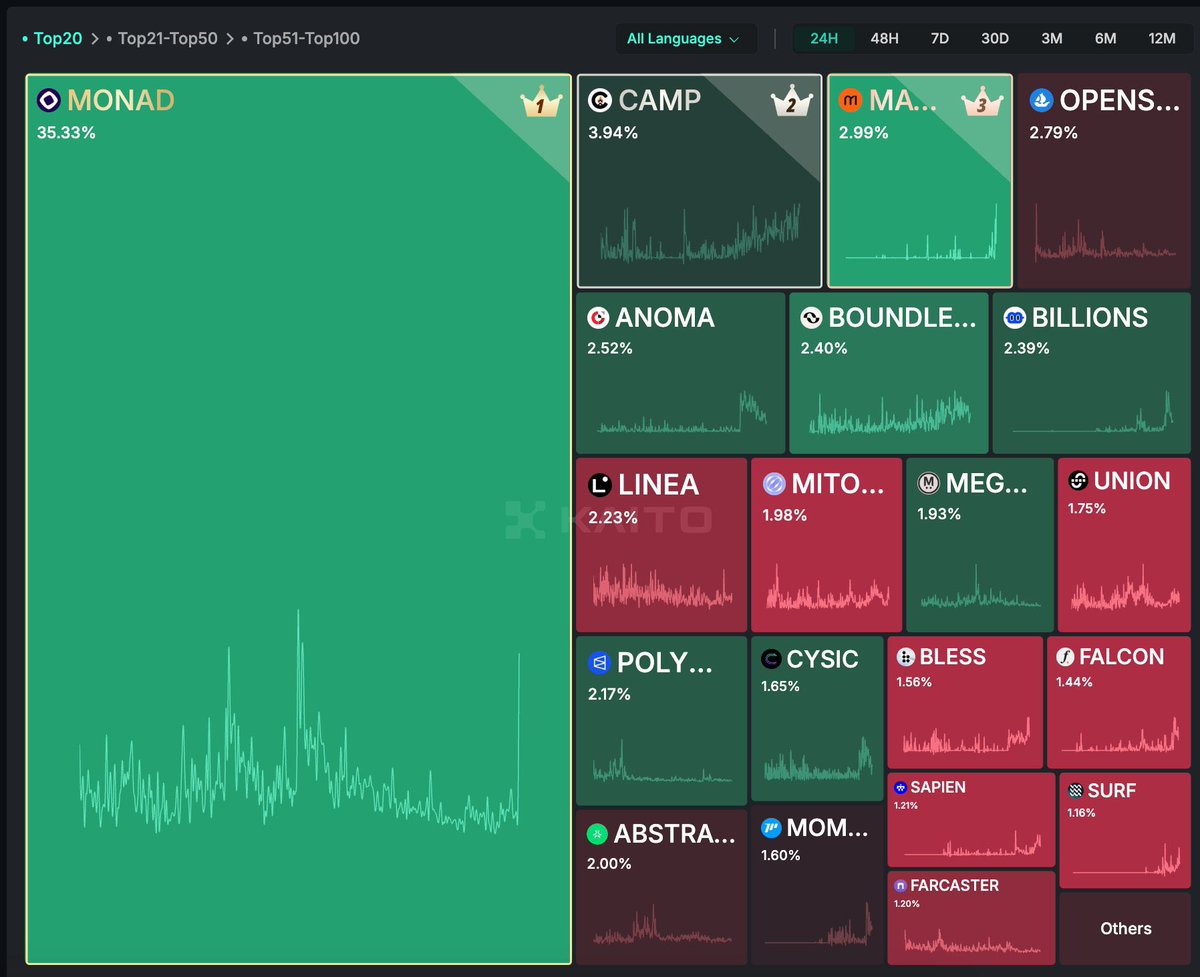The width and height of the screenshot is (1200, 977).
Task: Click the CYSIC logo icon
Action: (x=771, y=659)
